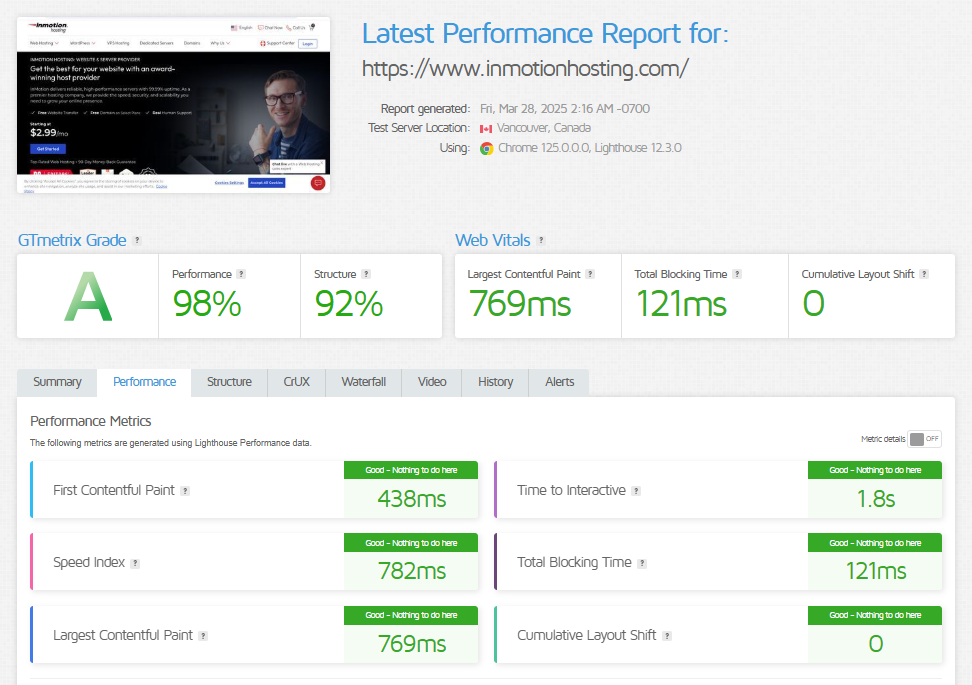Click the 438ms First Contentful Paint value

412,499
